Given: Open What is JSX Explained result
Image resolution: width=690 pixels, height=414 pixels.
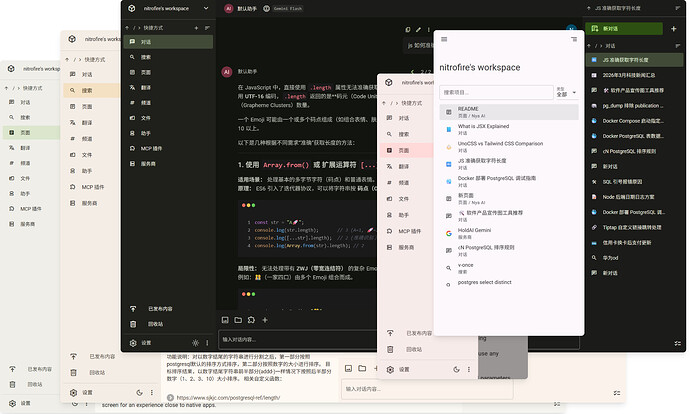Looking at the screenshot, I should click(x=509, y=129).
